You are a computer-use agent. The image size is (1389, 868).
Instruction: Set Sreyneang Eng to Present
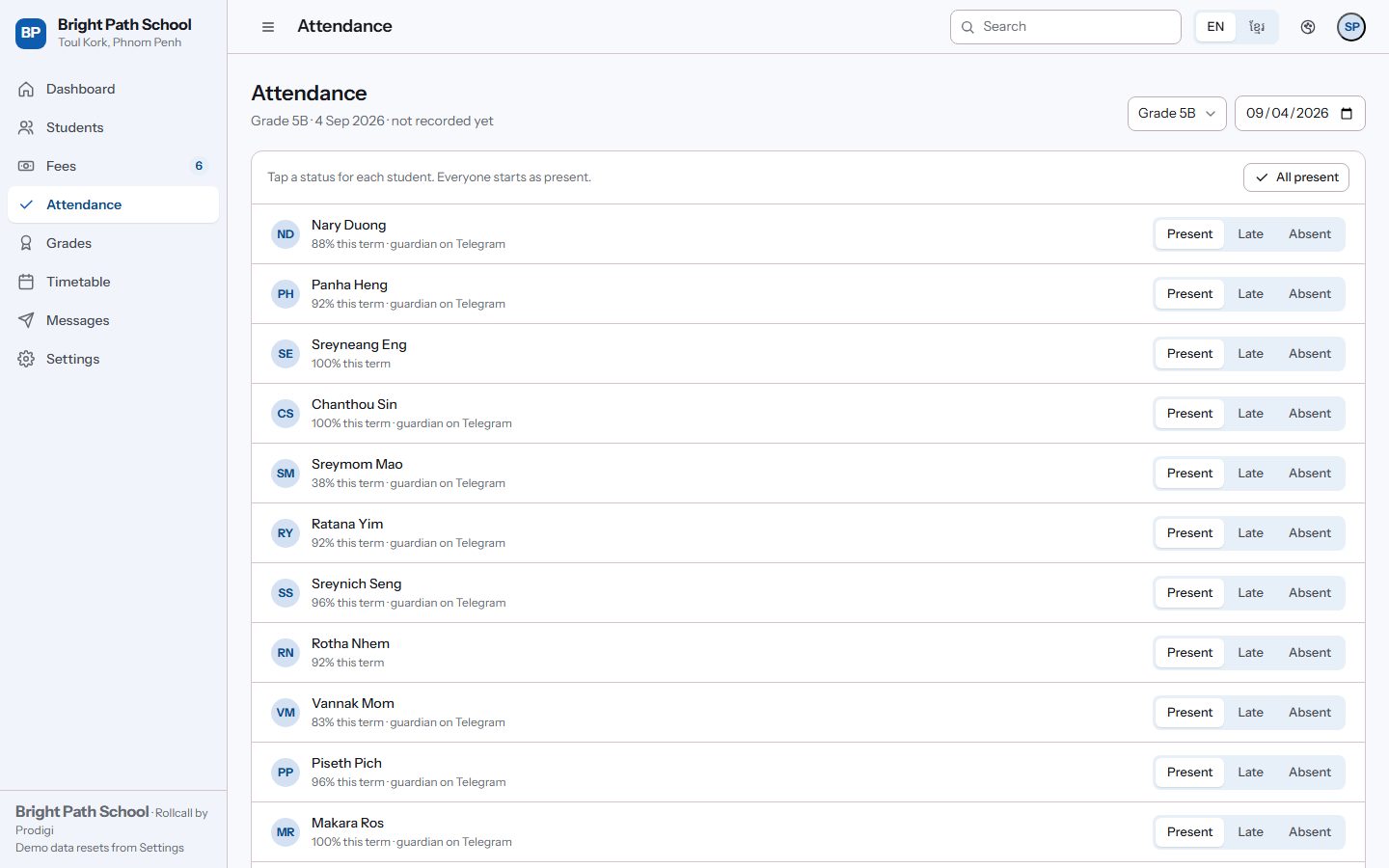tap(1189, 354)
